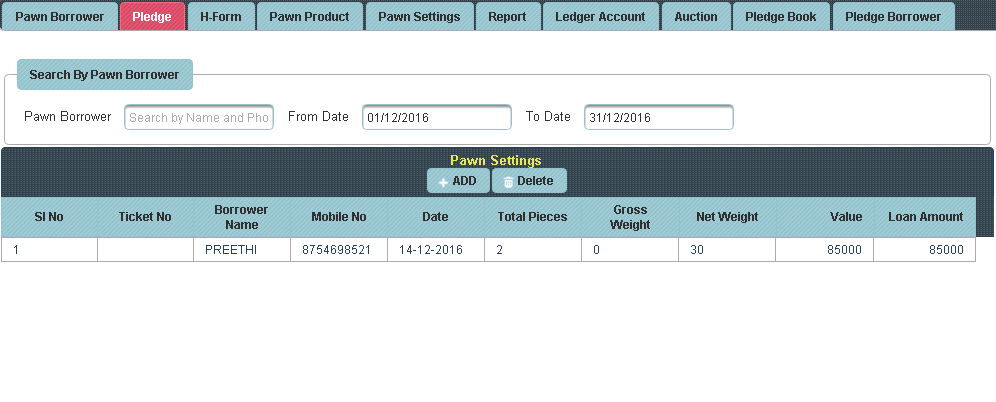This screenshot has height=402, width=996.
Task: Click the active Pledge tab
Action: [152, 17]
